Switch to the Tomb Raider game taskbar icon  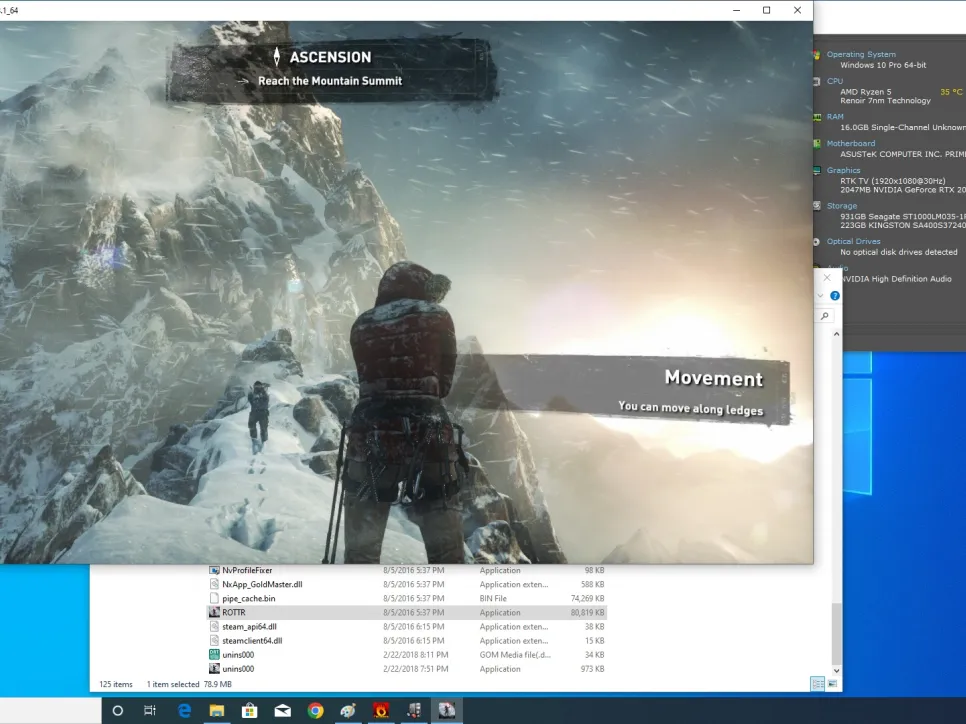447,710
